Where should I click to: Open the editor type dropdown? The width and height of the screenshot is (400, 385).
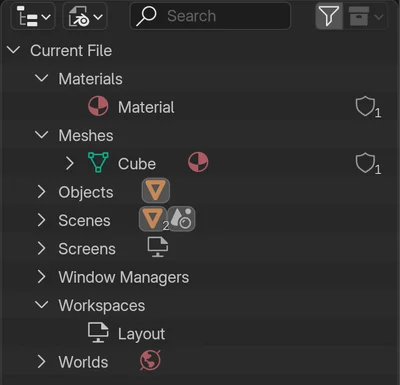coord(33,16)
